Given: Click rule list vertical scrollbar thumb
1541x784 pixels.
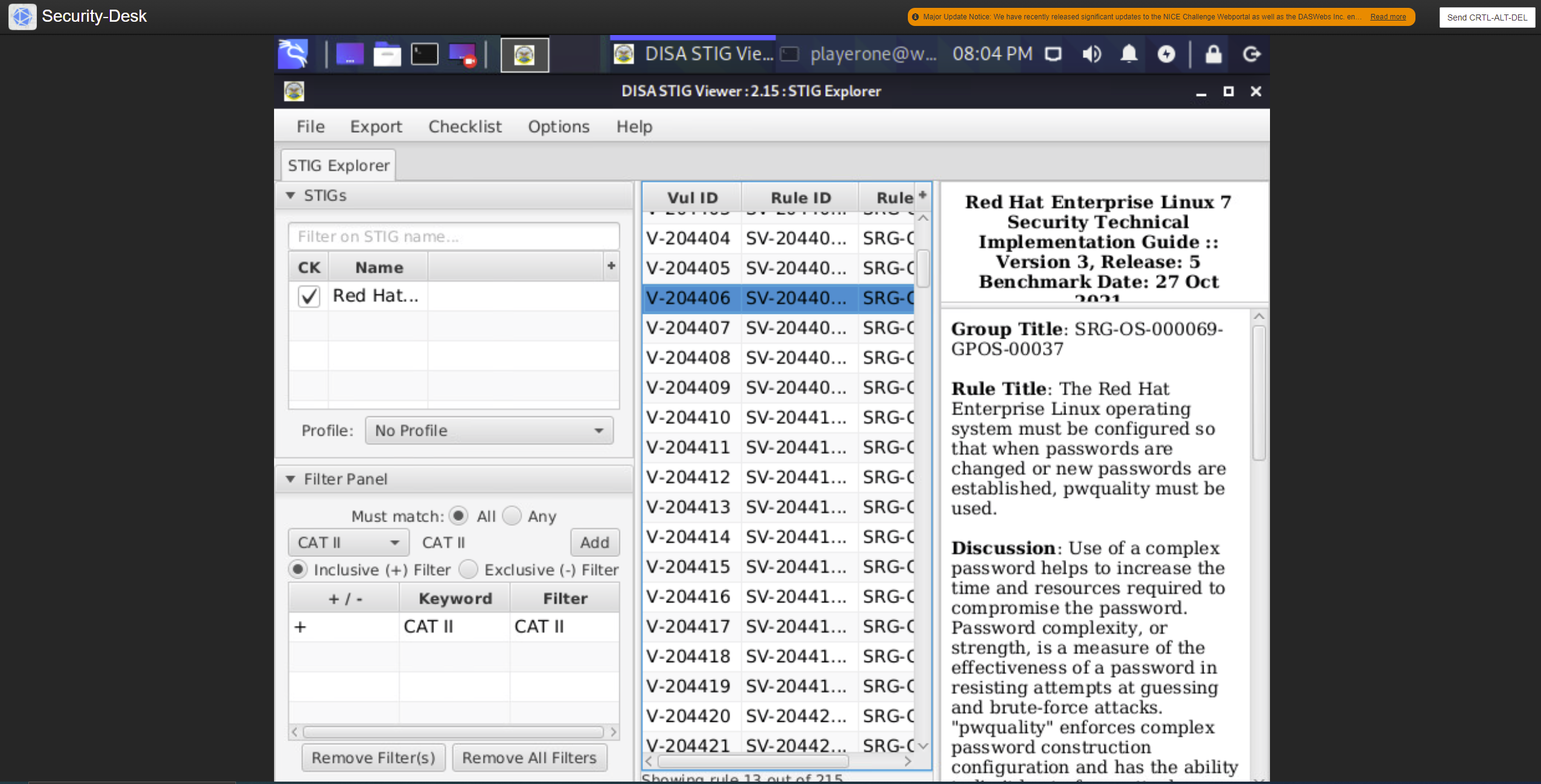Looking at the screenshot, I should (x=922, y=268).
